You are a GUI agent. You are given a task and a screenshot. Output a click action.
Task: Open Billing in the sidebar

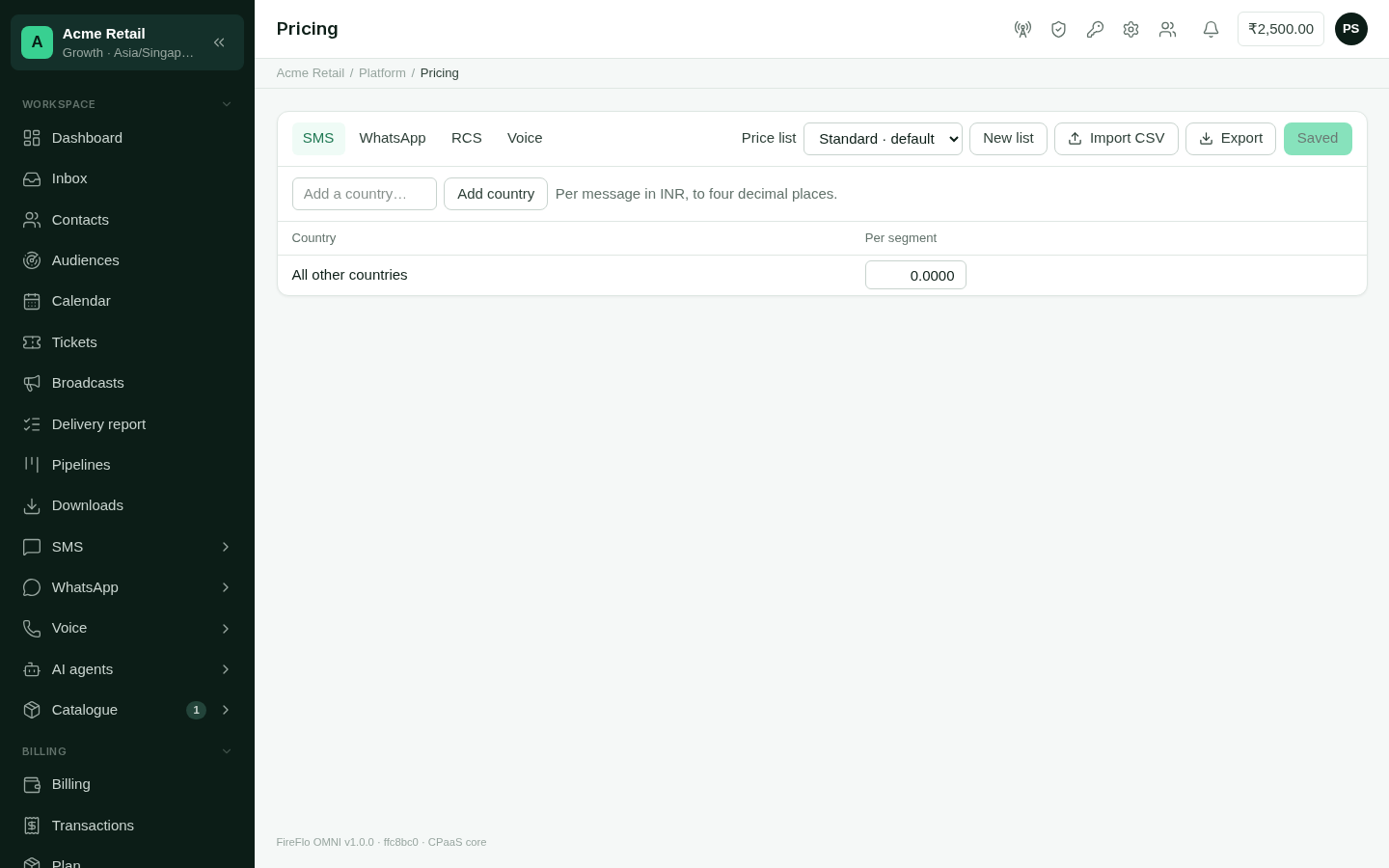coord(127,784)
